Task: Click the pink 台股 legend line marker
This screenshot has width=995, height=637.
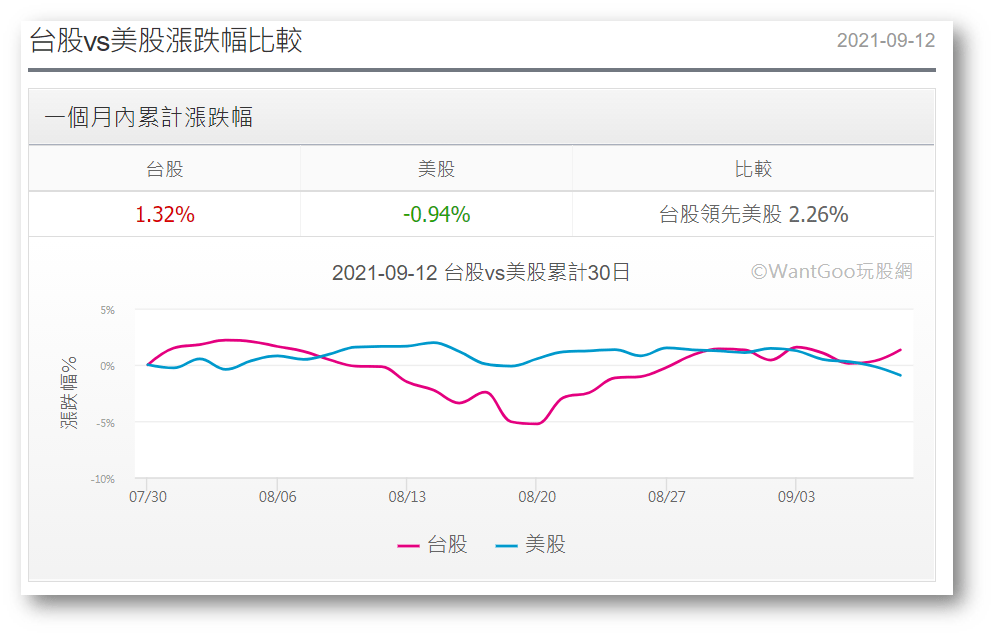Action: pos(408,546)
